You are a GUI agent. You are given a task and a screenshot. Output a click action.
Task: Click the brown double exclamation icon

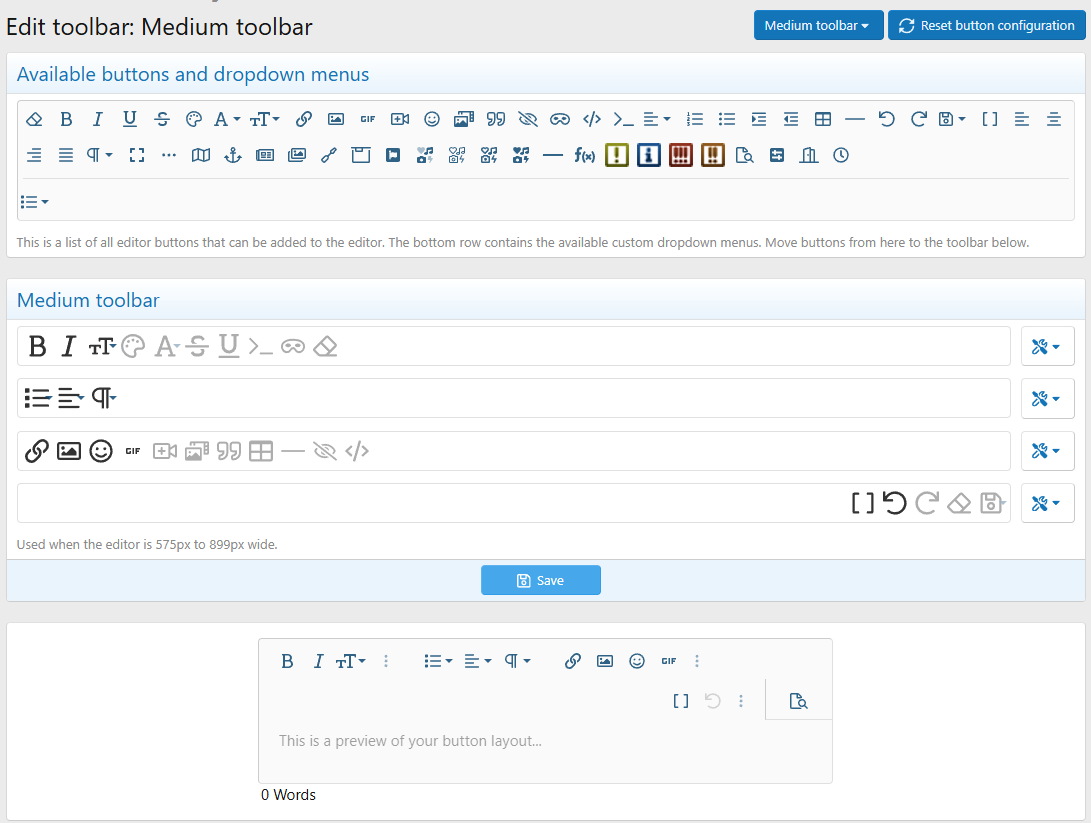712,155
